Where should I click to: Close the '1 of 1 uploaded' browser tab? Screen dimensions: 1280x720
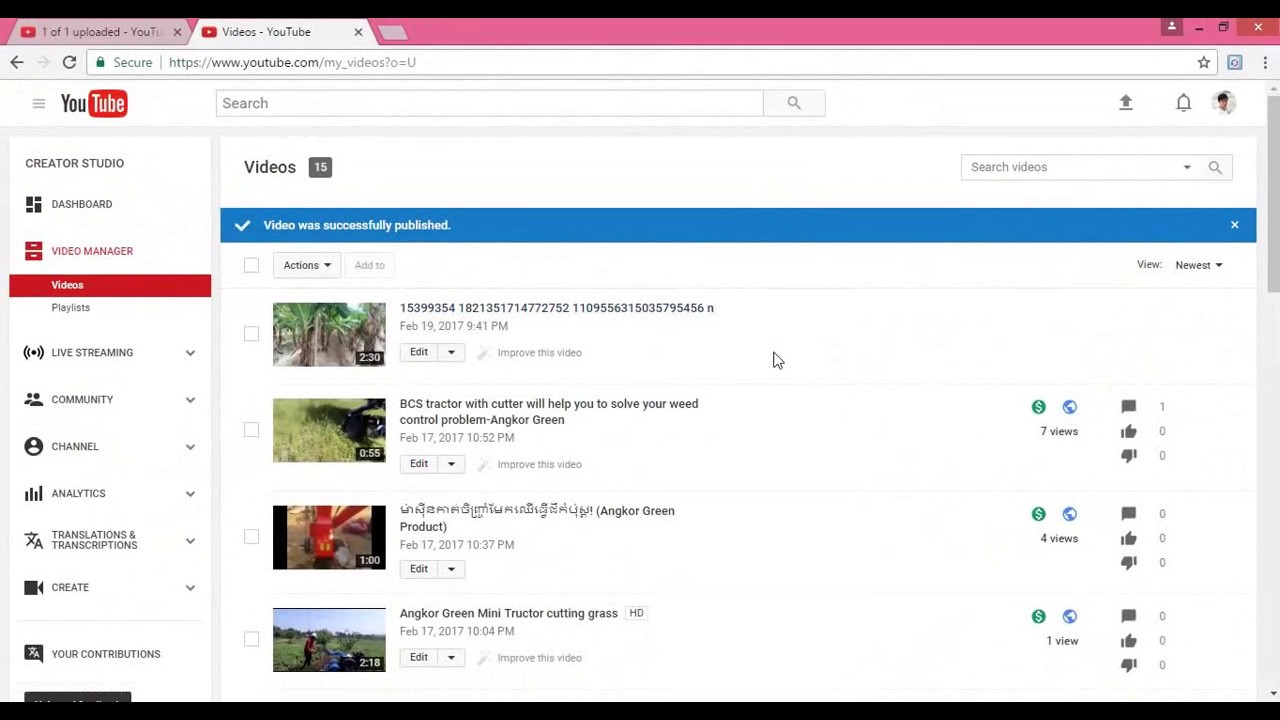click(177, 32)
